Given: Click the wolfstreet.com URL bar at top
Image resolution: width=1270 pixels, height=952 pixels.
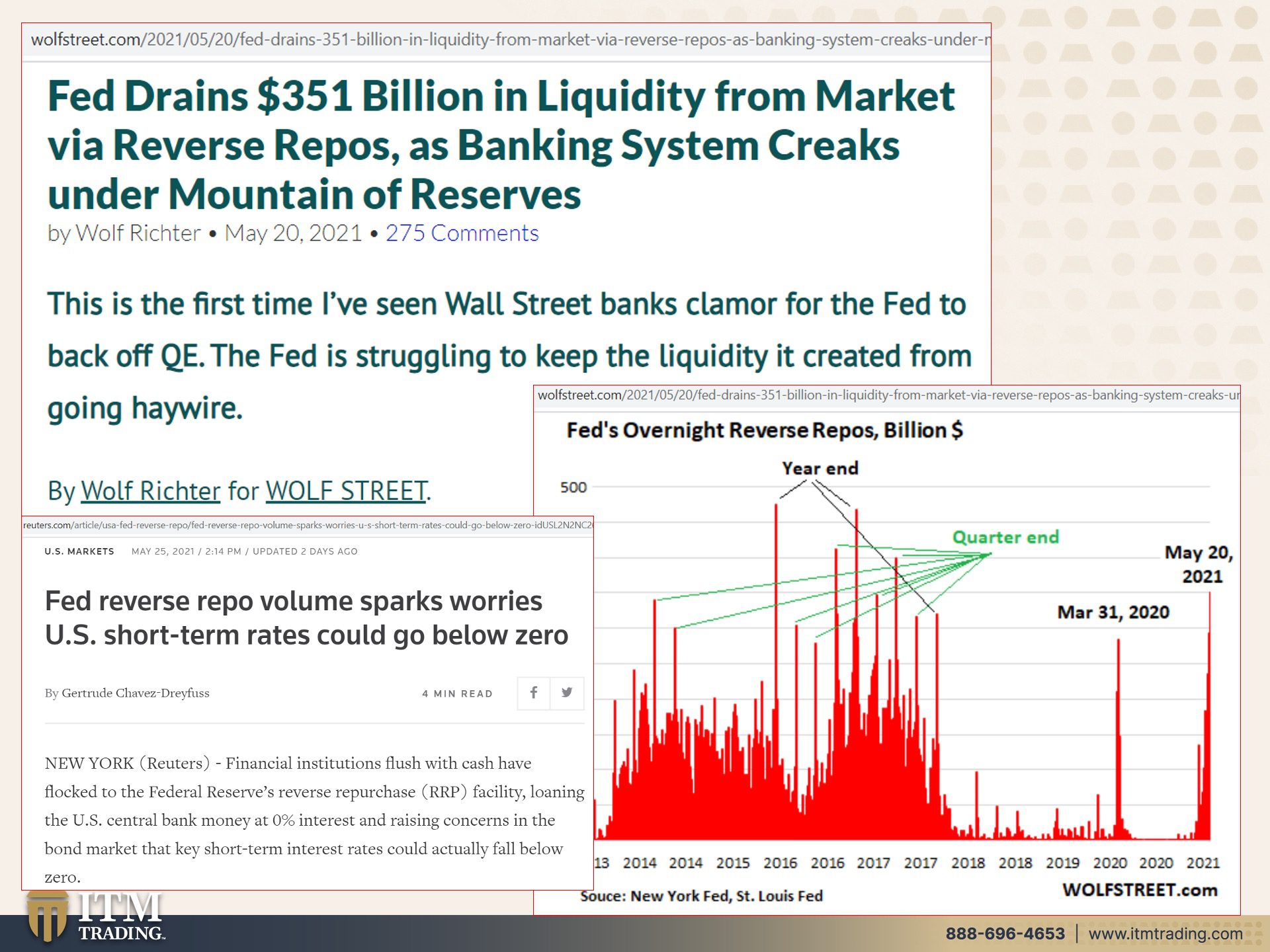Looking at the screenshot, I should (507, 40).
